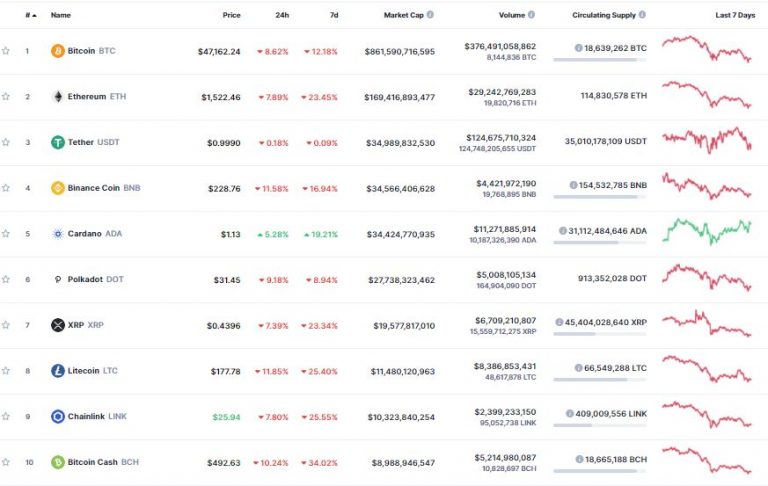Open Polkadot DOT coin page link
The height and width of the screenshot is (486, 768).
click(x=96, y=279)
